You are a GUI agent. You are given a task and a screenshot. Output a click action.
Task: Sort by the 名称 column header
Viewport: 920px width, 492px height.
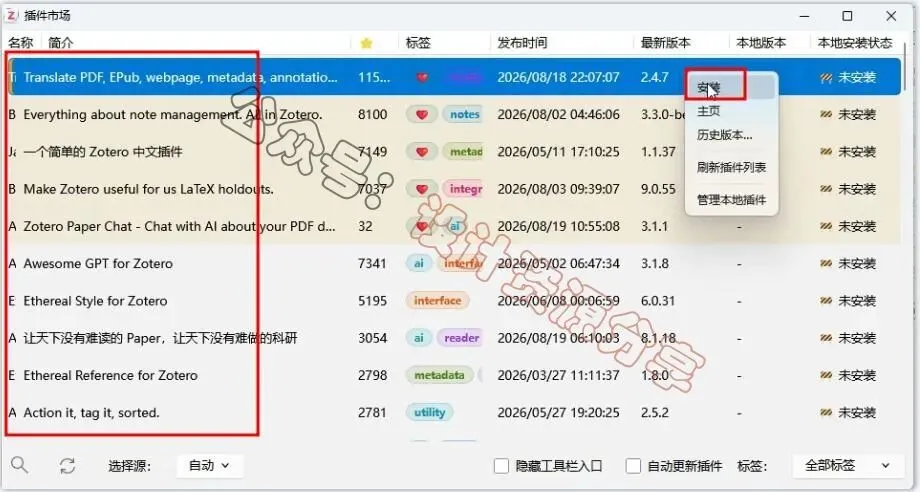click(21, 43)
